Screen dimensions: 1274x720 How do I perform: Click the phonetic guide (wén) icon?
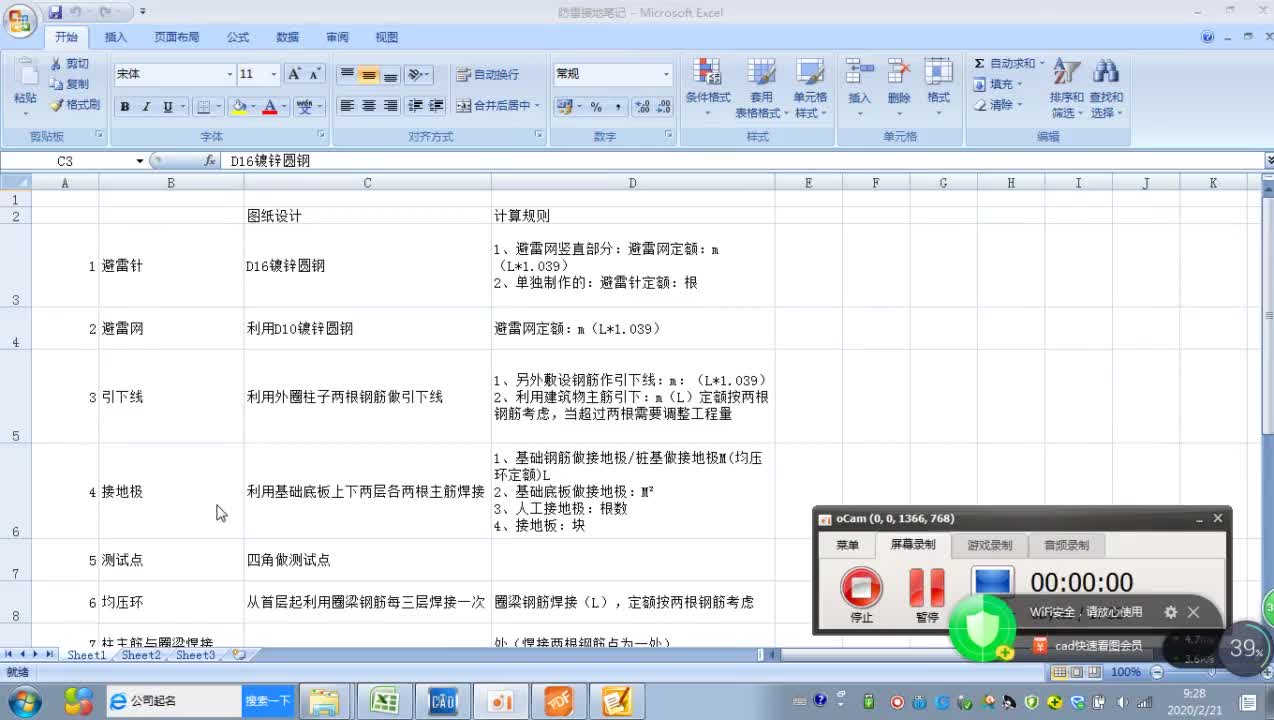coord(305,107)
